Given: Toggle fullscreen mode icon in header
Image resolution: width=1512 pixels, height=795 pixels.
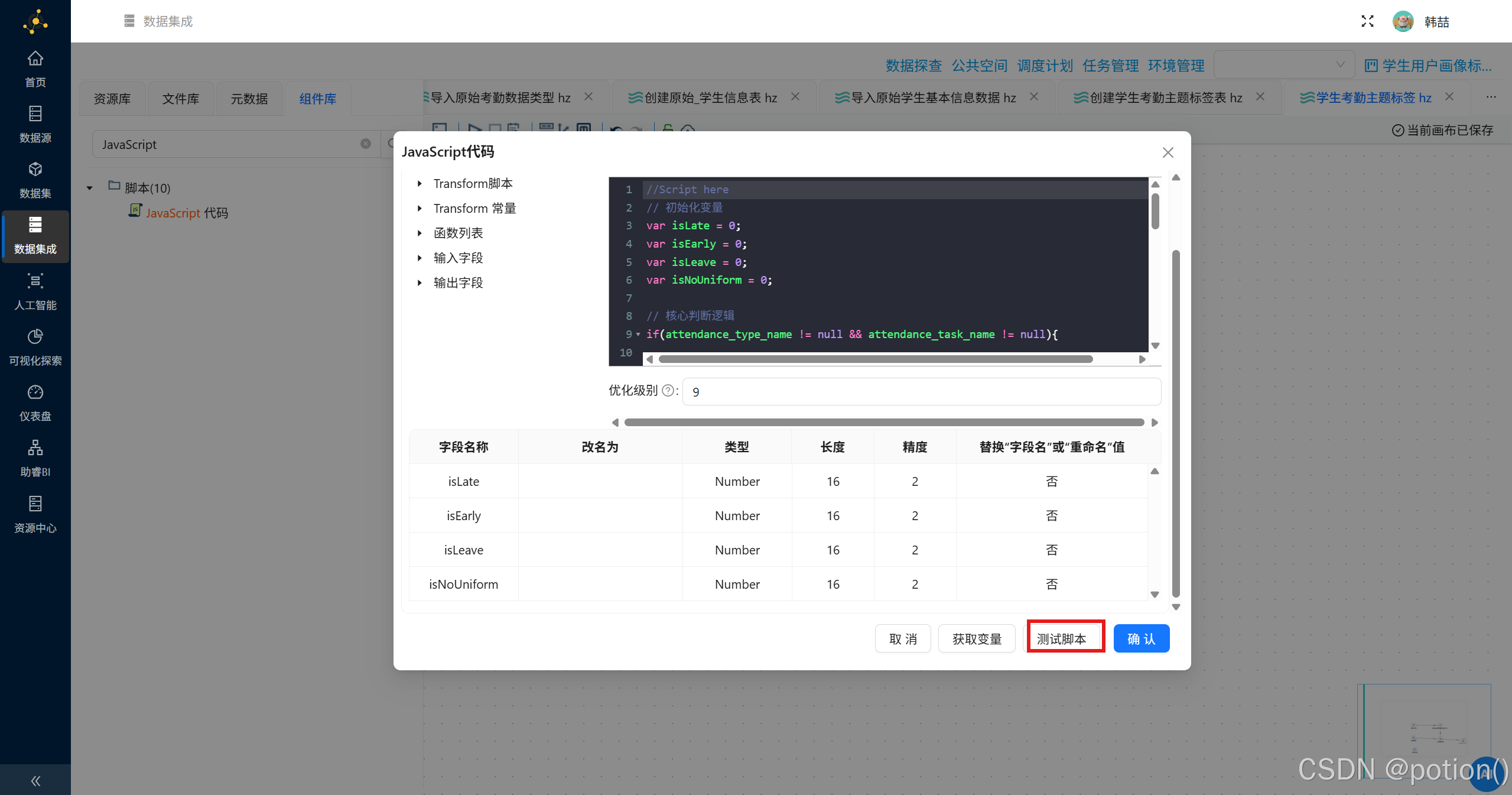Looking at the screenshot, I should tap(1367, 21).
